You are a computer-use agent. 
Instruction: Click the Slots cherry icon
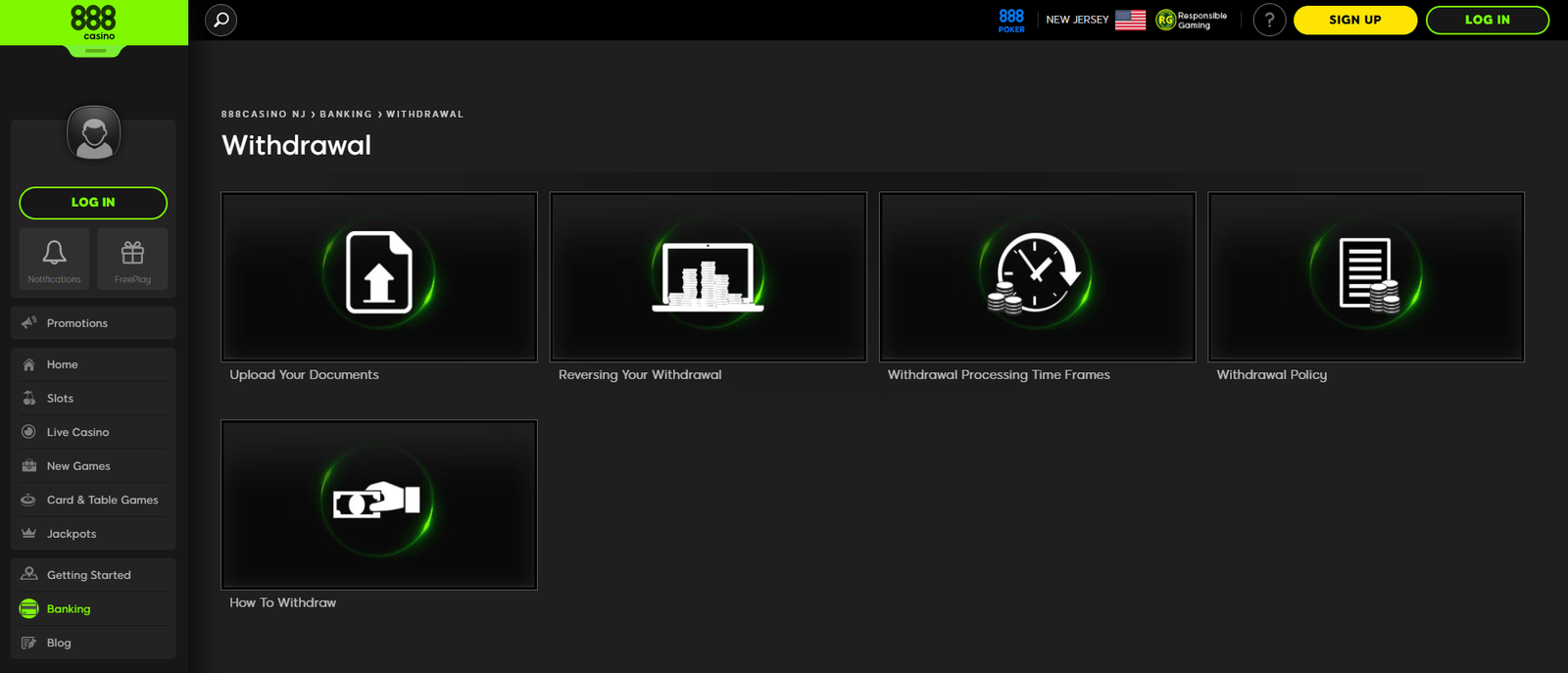(x=29, y=398)
